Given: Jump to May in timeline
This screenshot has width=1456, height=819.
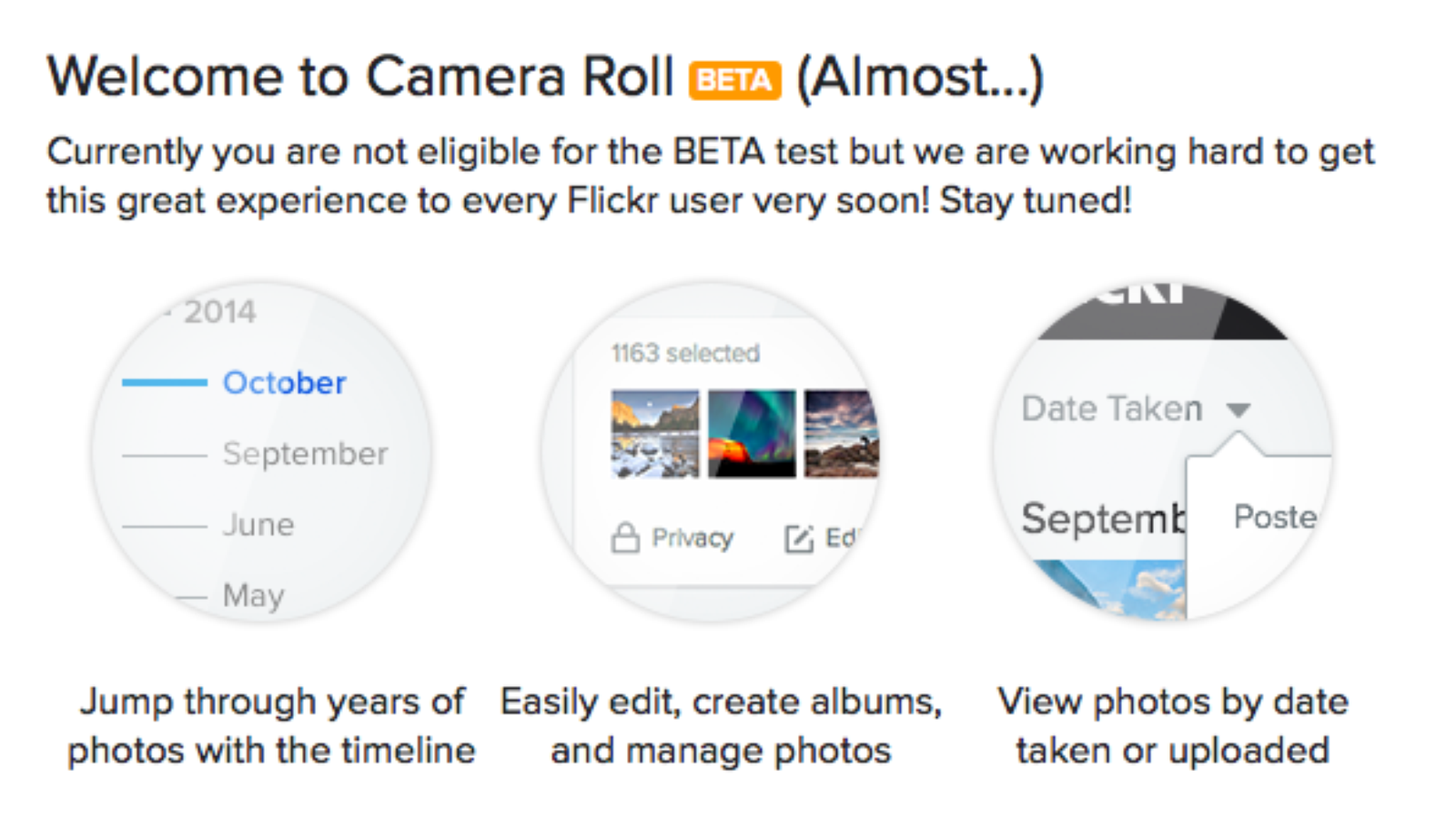Looking at the screenshot, I should pyautogui.click(x=253, y=596).
